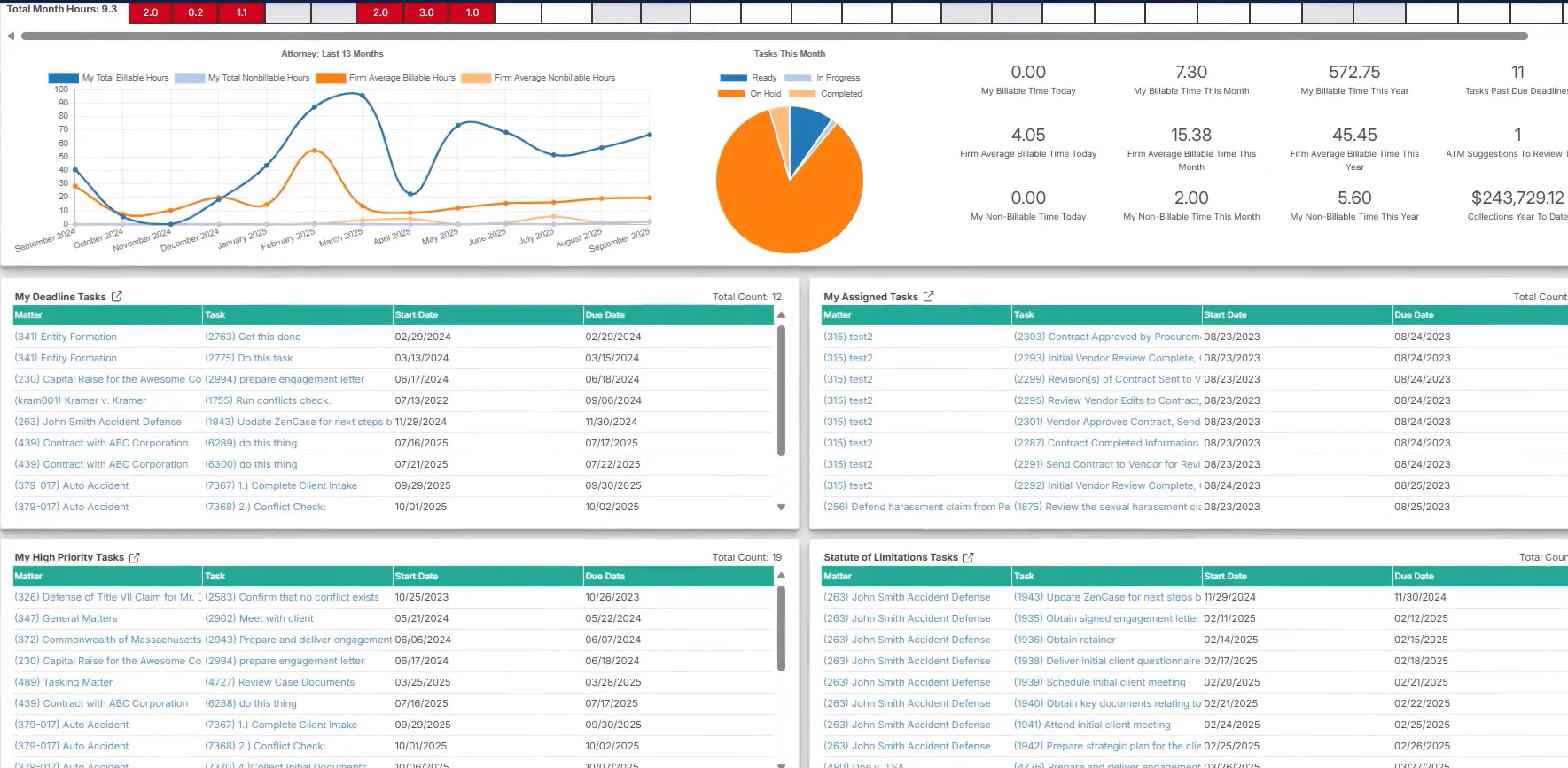Select the 0.2 hours calendar day cell

pos(196,12)
